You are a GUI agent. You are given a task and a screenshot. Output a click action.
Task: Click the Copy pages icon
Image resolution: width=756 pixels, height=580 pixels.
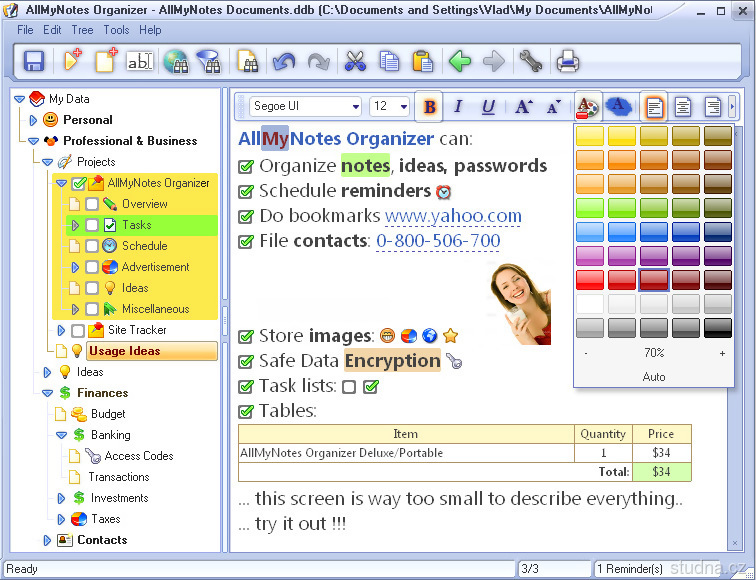(389, 62)
